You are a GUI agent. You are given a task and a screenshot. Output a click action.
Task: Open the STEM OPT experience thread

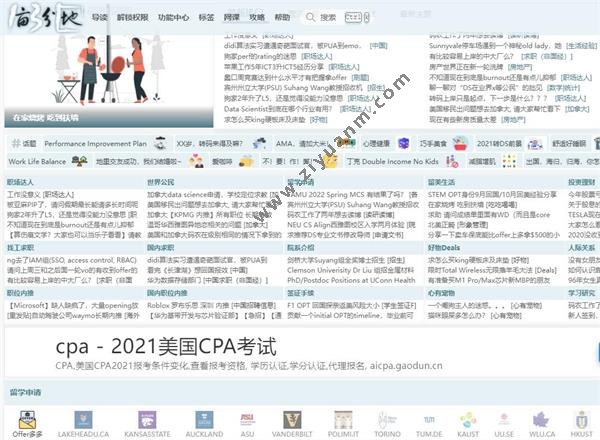pos(492,195)
